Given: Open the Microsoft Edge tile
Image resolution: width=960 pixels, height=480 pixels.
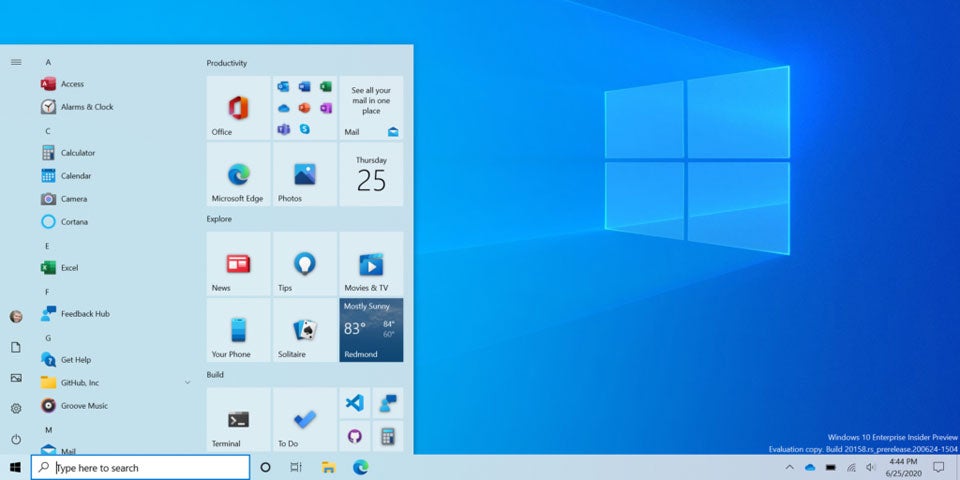Looking at the screenshot, I should [238, 174].
